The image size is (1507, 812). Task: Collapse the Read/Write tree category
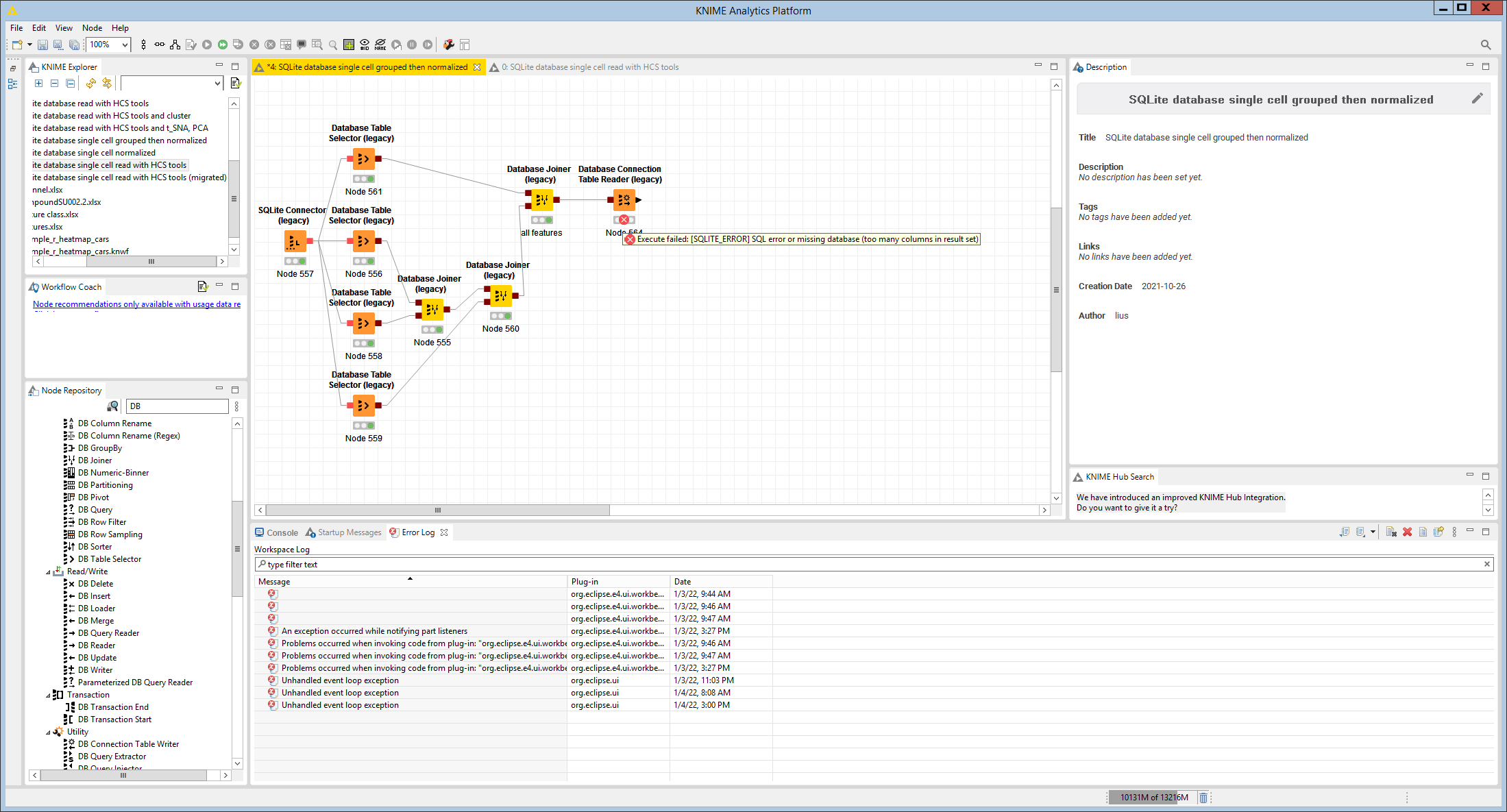(49, 571)
